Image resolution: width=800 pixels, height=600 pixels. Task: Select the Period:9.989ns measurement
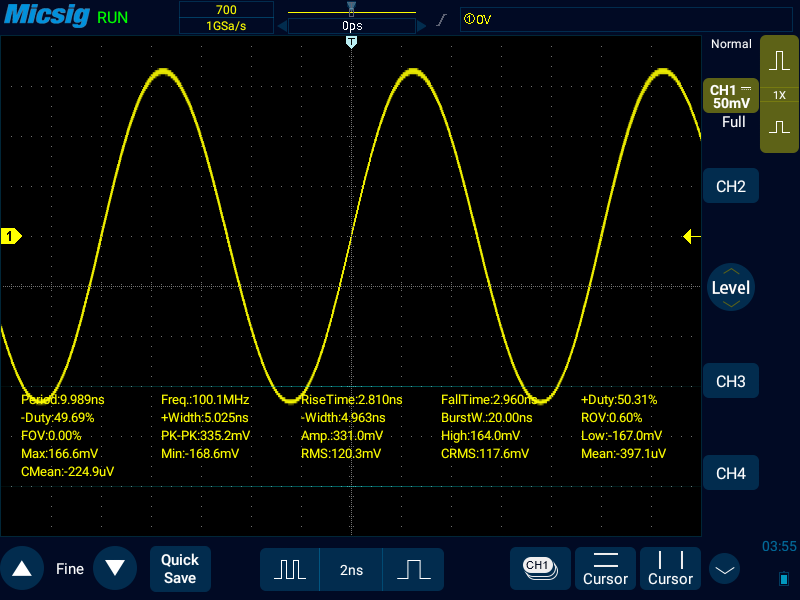click(63, 399)
